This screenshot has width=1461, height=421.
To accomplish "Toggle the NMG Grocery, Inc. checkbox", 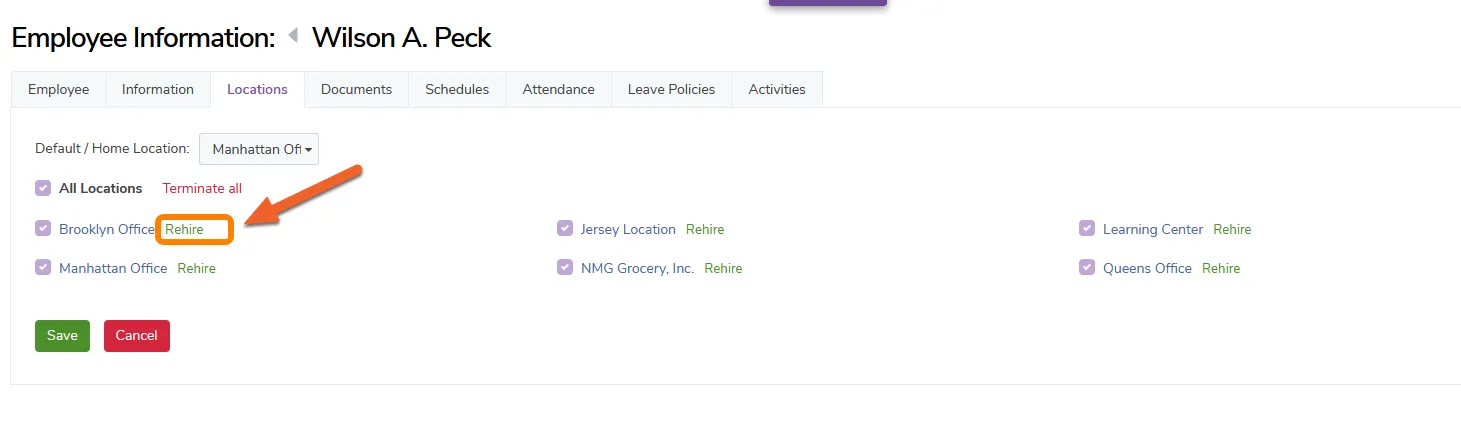I will [x=565, y=267].
